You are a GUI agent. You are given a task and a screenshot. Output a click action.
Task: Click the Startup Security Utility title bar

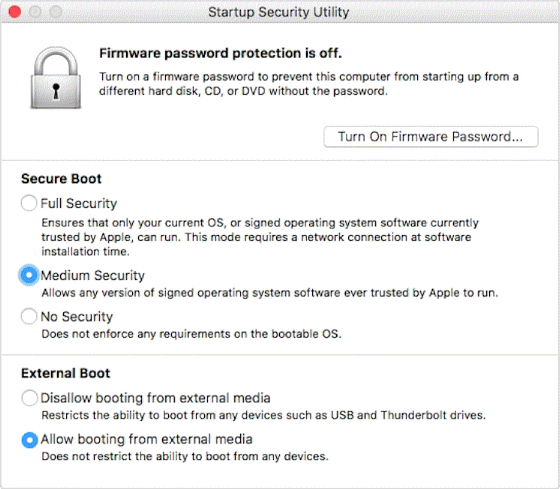[x=279, y=12]
